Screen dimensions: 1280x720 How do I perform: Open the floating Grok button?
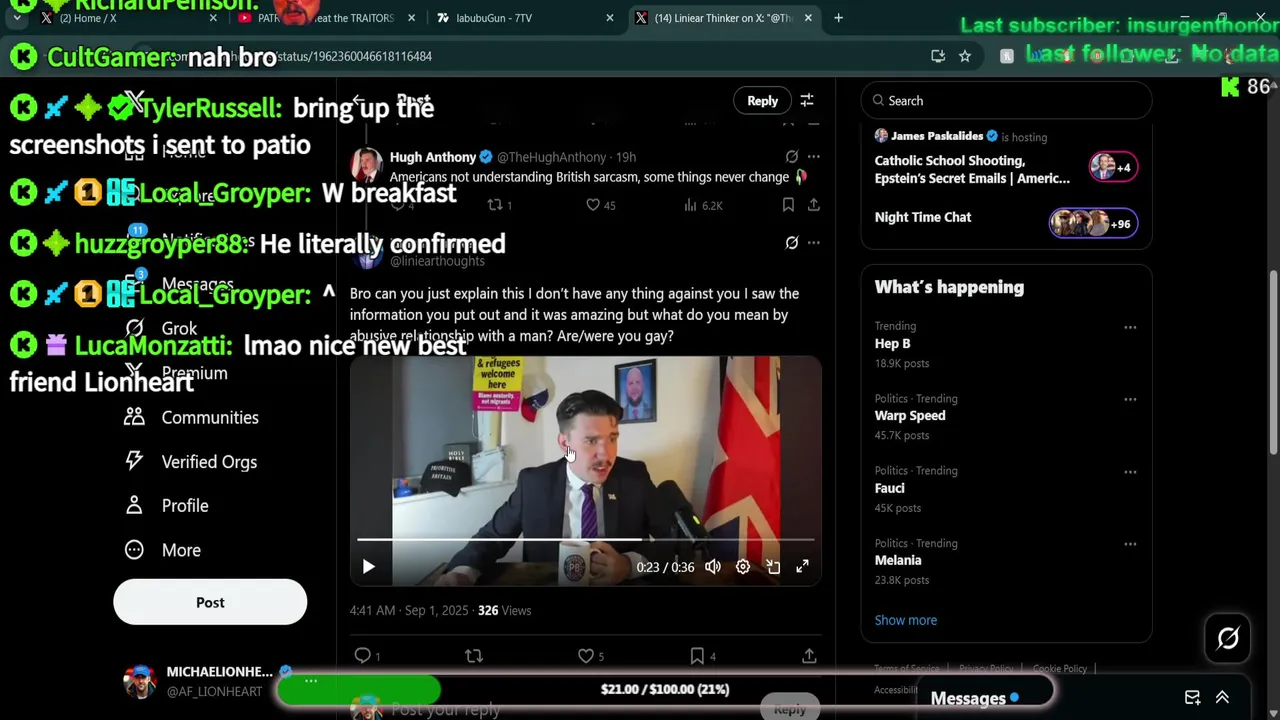(1228, 638)
